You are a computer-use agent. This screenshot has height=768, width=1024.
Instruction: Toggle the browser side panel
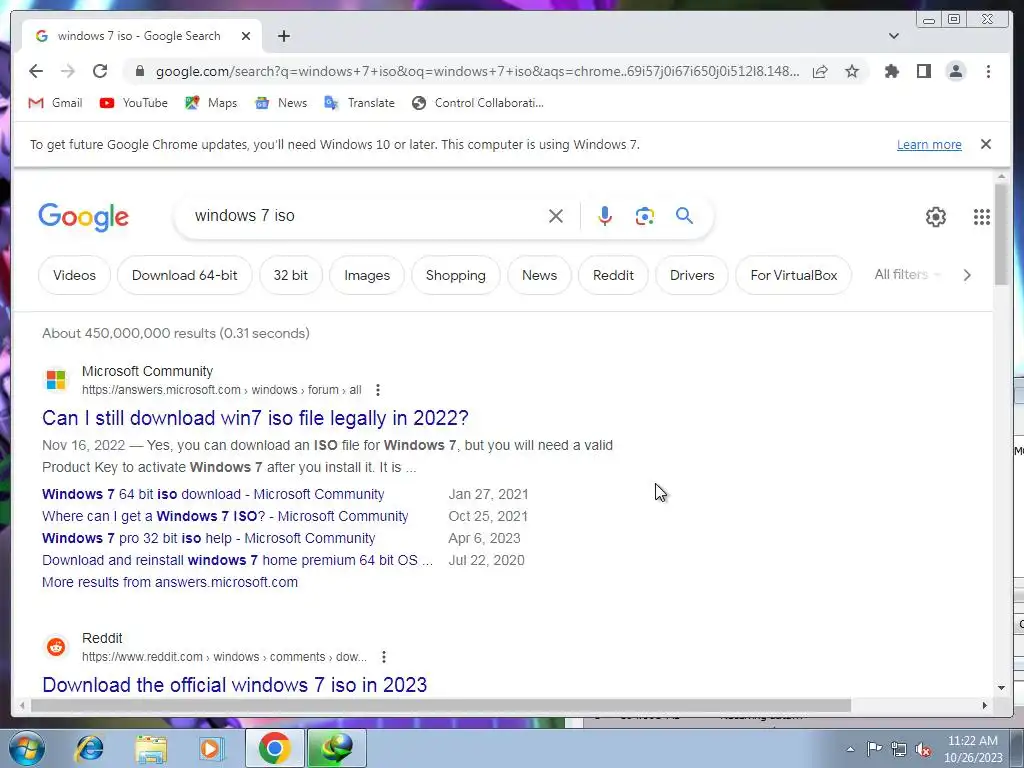[923, 71]
